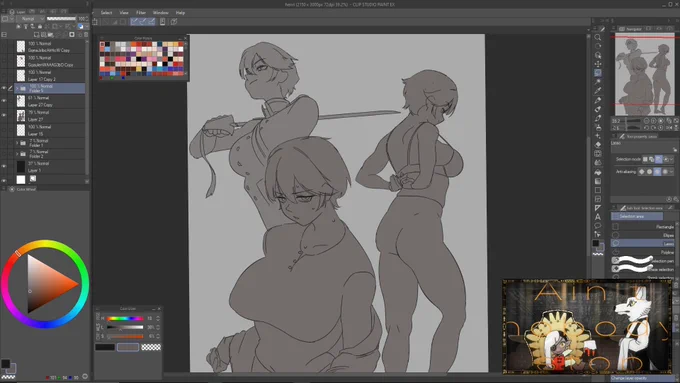Image resolution: width=680 pixels, height=383 pixels.
Task: Open the Select menu
Action: click(106, 13)
